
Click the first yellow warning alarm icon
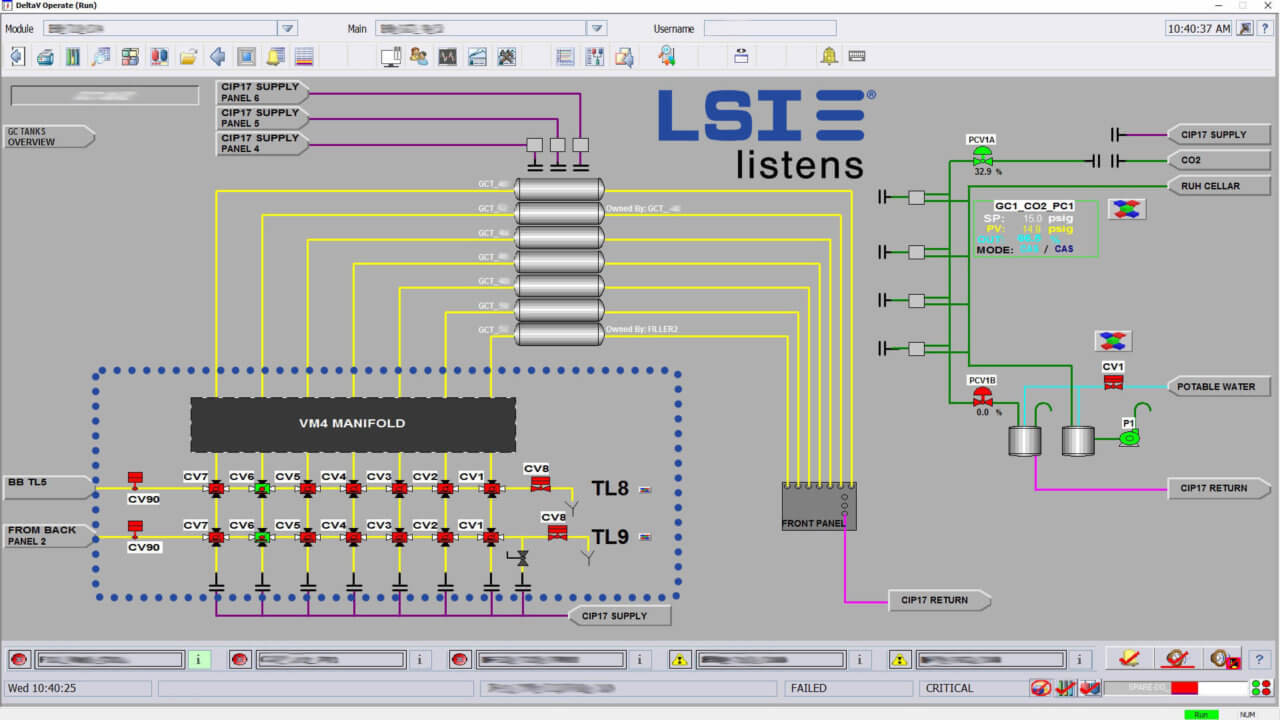coord(680,659)
